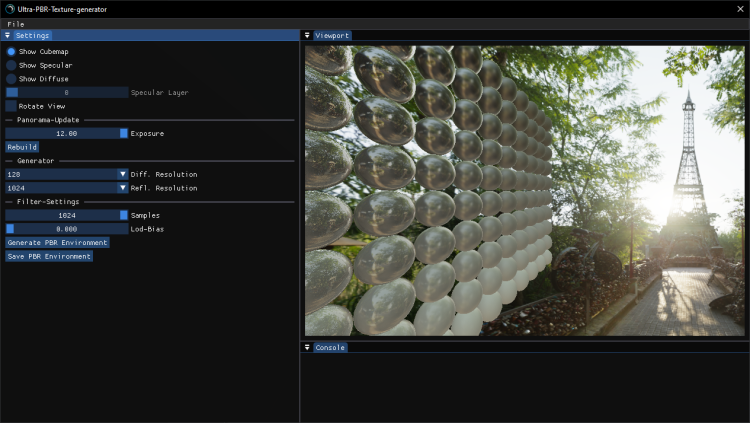This screenshot has width=750, height=423.
Task: Close the Ultra-PBR-Texture-generator window
Action: (x=739, y=9)
